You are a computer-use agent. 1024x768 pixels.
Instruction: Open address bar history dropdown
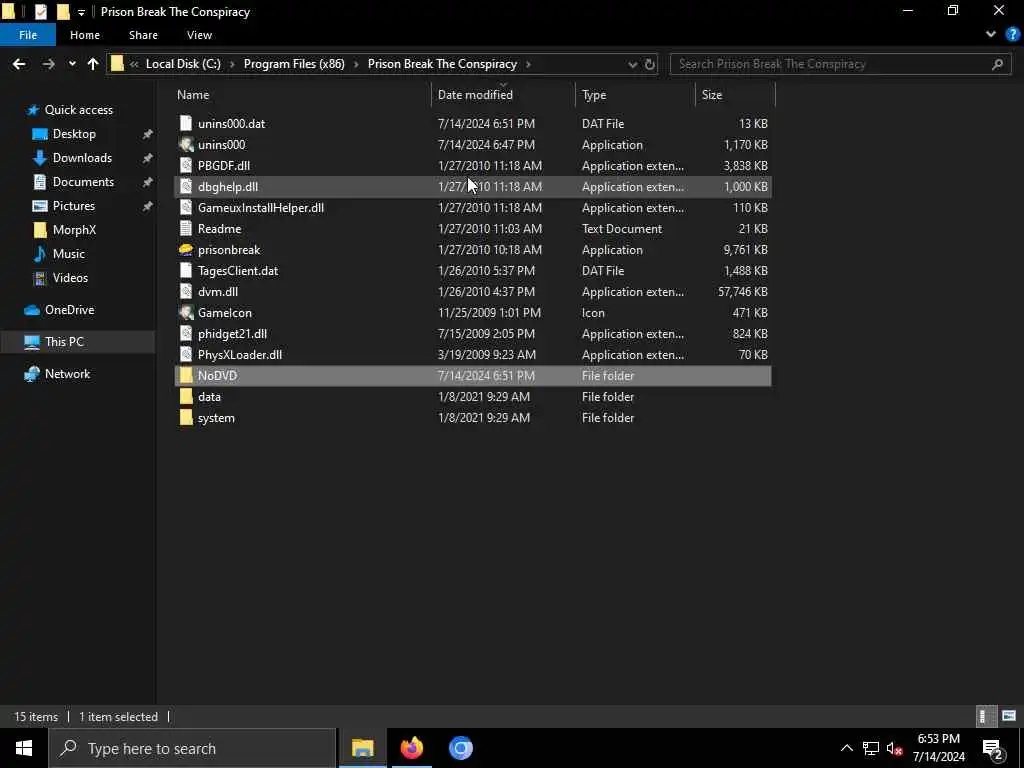(632, 64)
